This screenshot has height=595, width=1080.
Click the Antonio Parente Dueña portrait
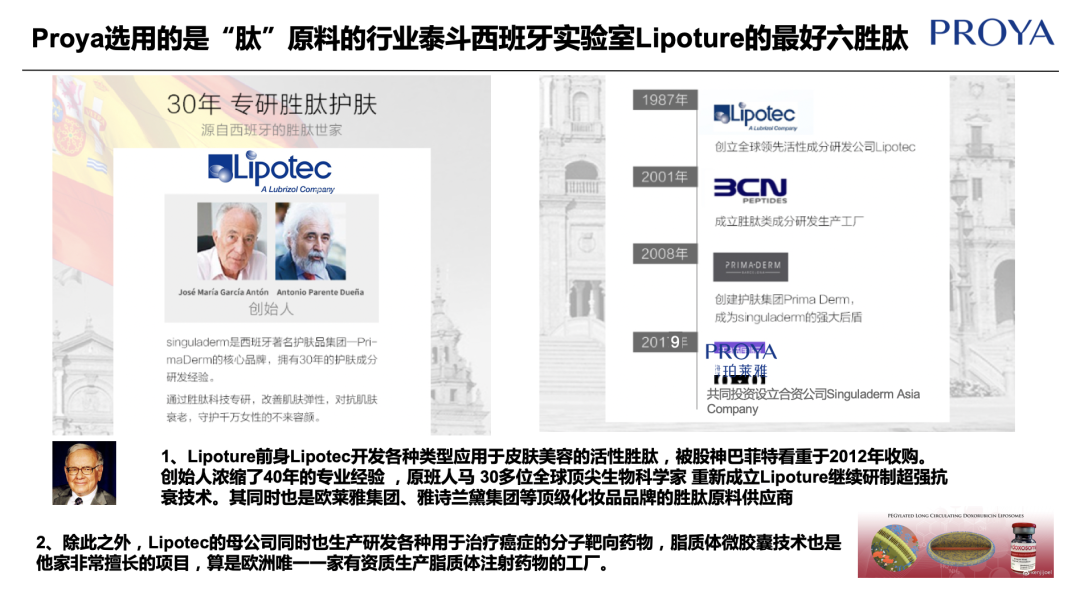(x=310, y=241)
